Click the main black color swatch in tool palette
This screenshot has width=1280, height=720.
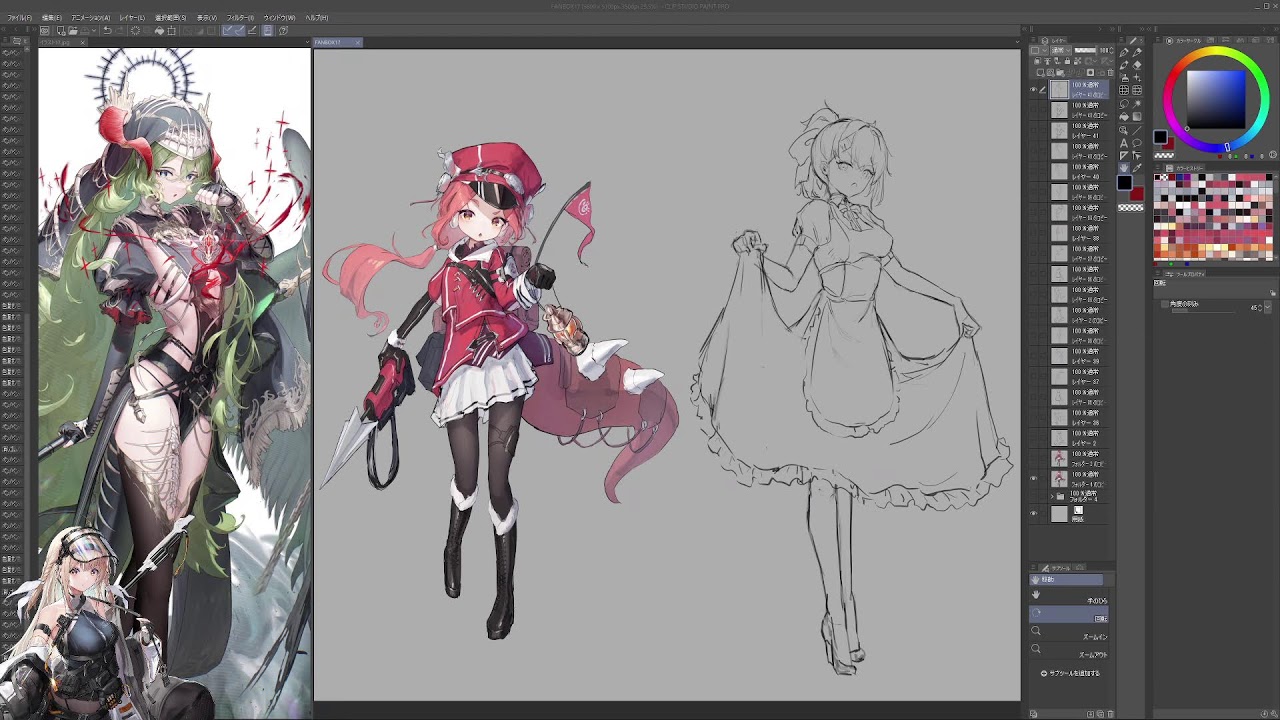point(1125,182)
